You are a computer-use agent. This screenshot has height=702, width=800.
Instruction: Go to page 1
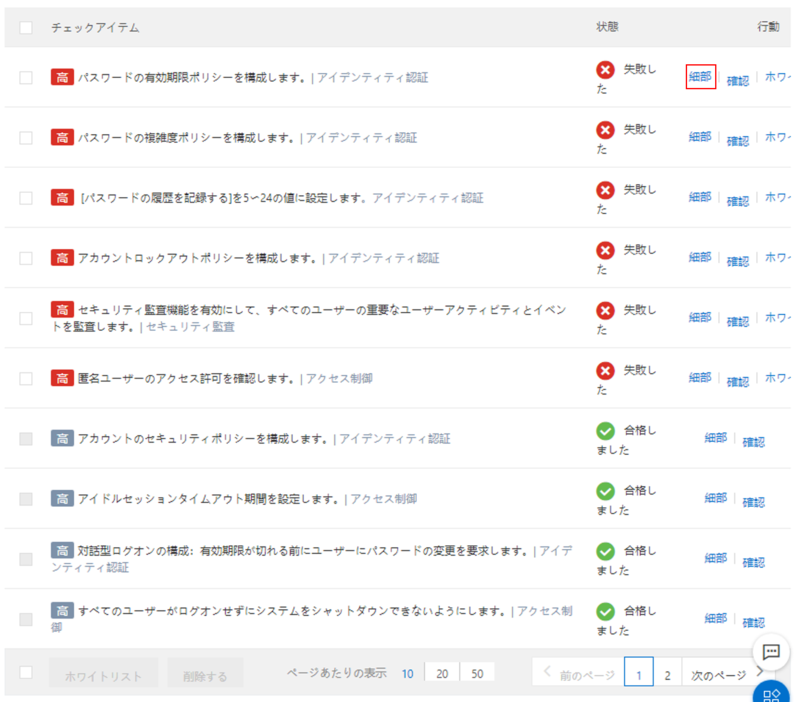[x=639, y=672]
